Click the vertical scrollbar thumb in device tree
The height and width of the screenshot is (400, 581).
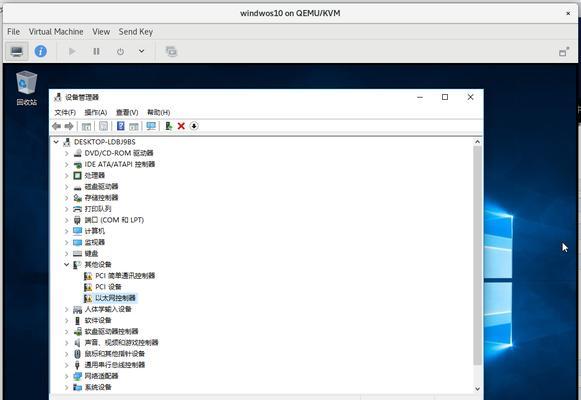click(478, 256)
